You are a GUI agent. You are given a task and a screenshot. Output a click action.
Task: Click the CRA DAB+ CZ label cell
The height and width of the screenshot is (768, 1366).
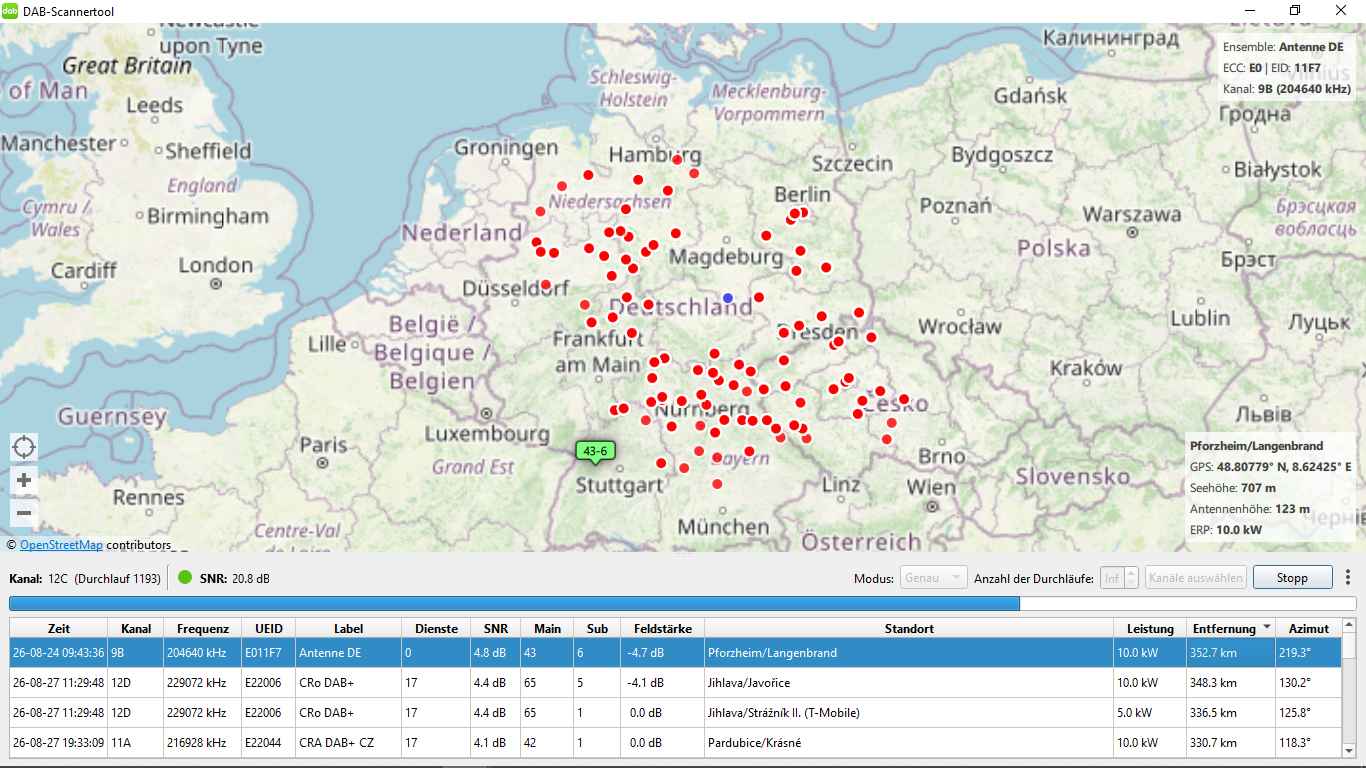click(x=349, y=743)
